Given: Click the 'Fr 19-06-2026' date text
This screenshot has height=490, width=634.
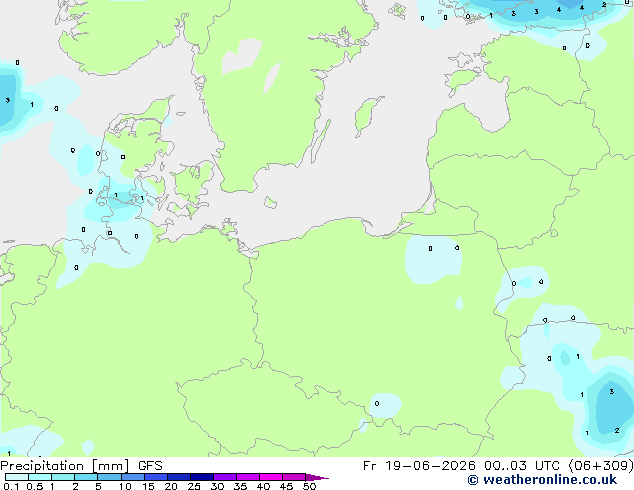Looking at the screenshot, I should [418, 466].
